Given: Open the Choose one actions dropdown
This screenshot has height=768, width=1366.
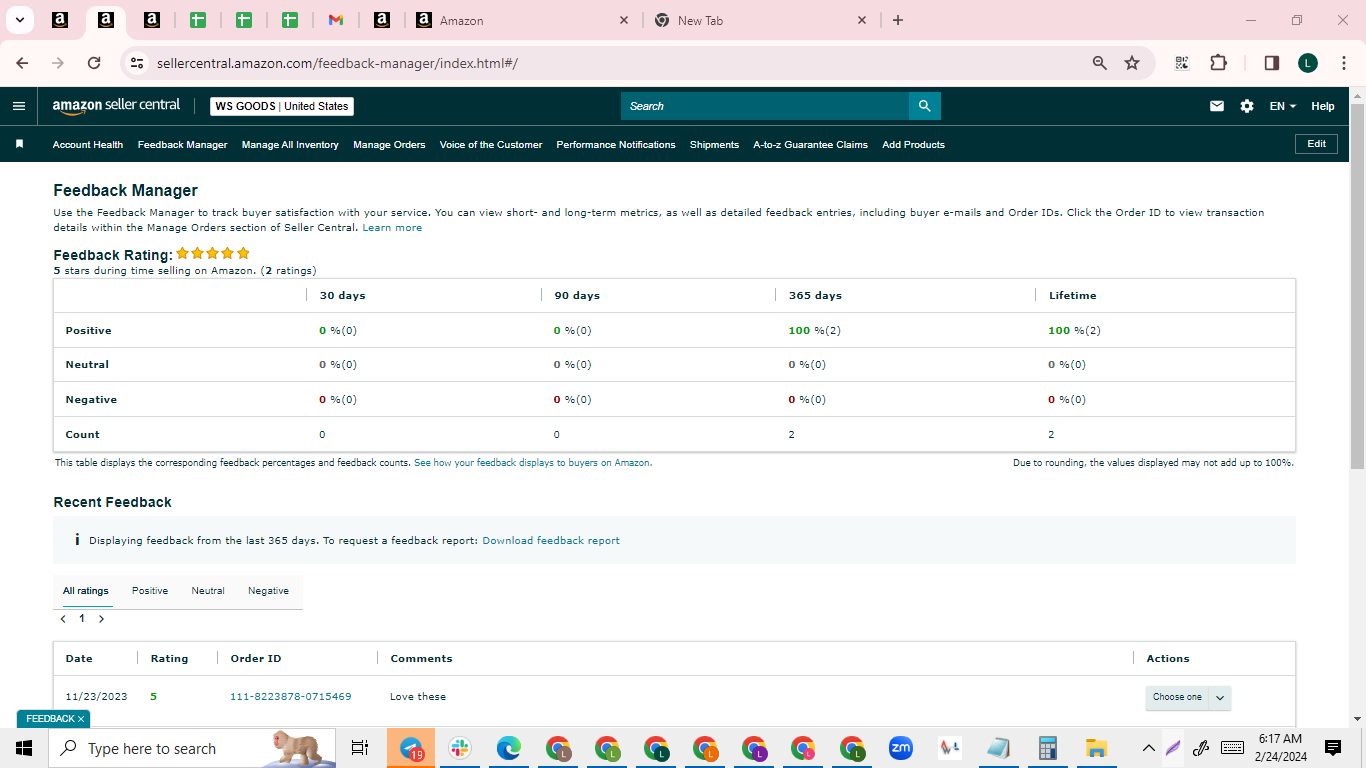Looking at the screenshot, I should point(1188,697).
